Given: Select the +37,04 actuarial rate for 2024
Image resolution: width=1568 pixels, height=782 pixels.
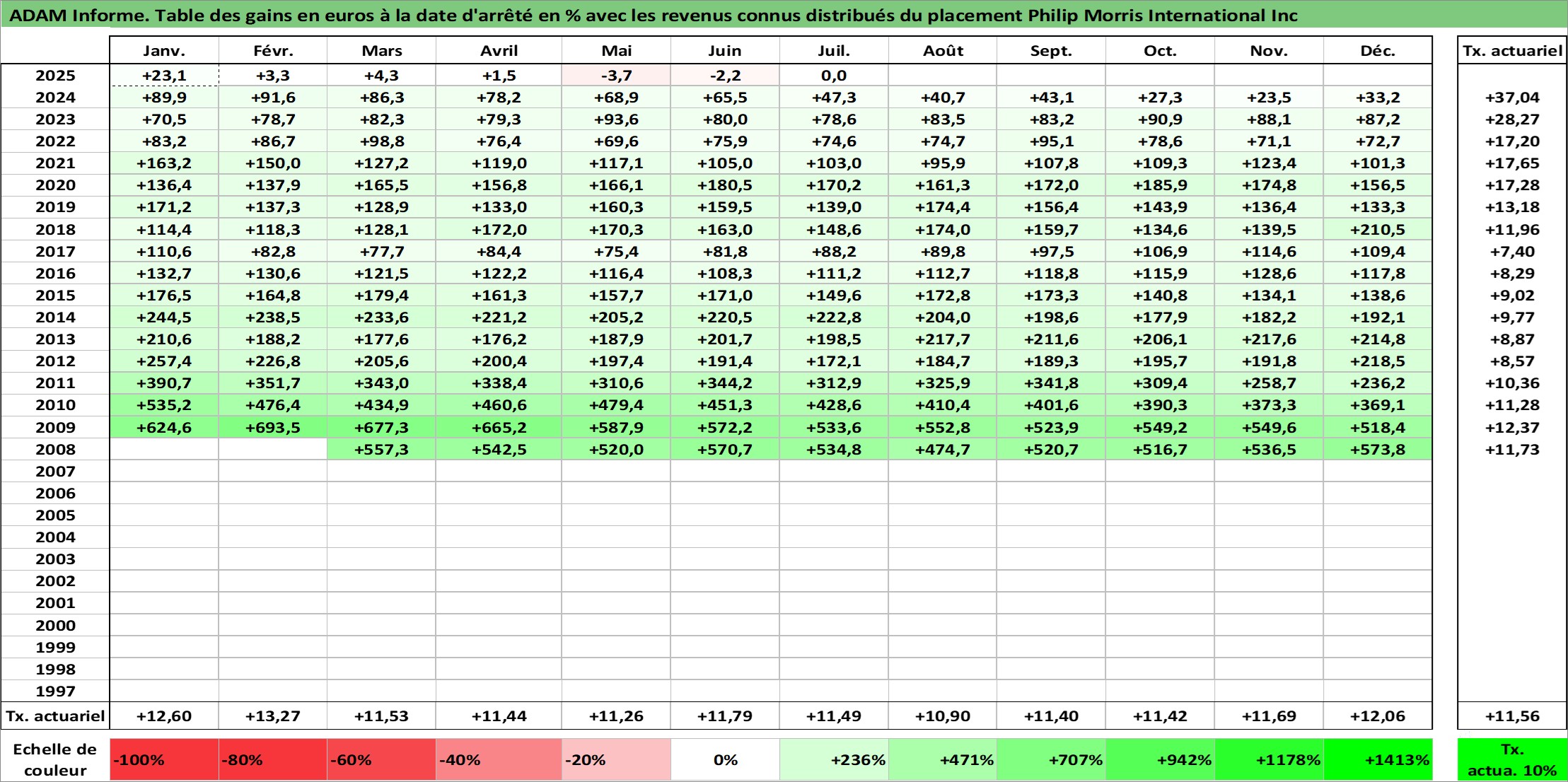Looking at the screenshot, I should (x=1512, y=98).
